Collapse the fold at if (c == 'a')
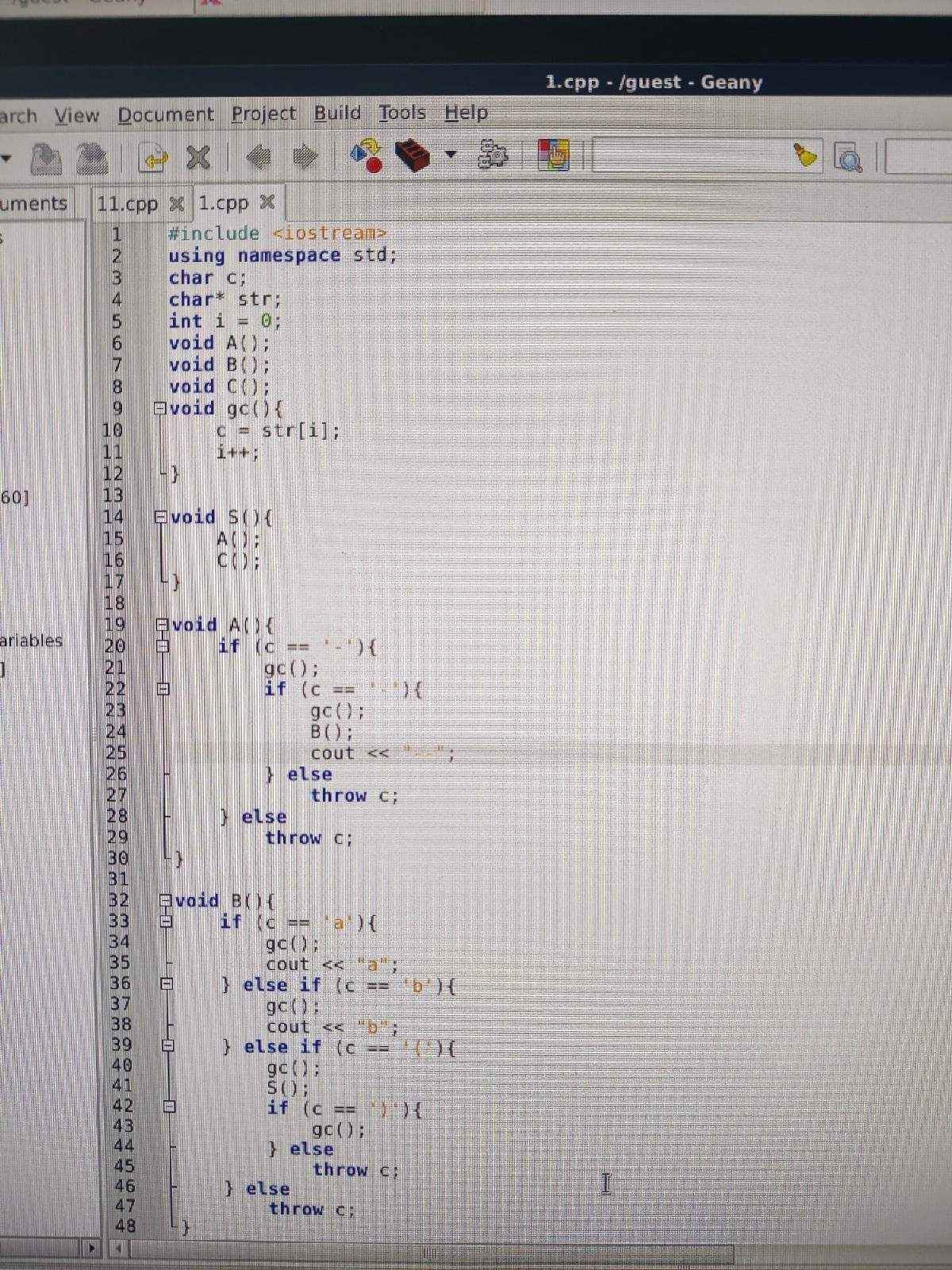Viewport: 952px width, 1270px height. click(x=167, y=922)
